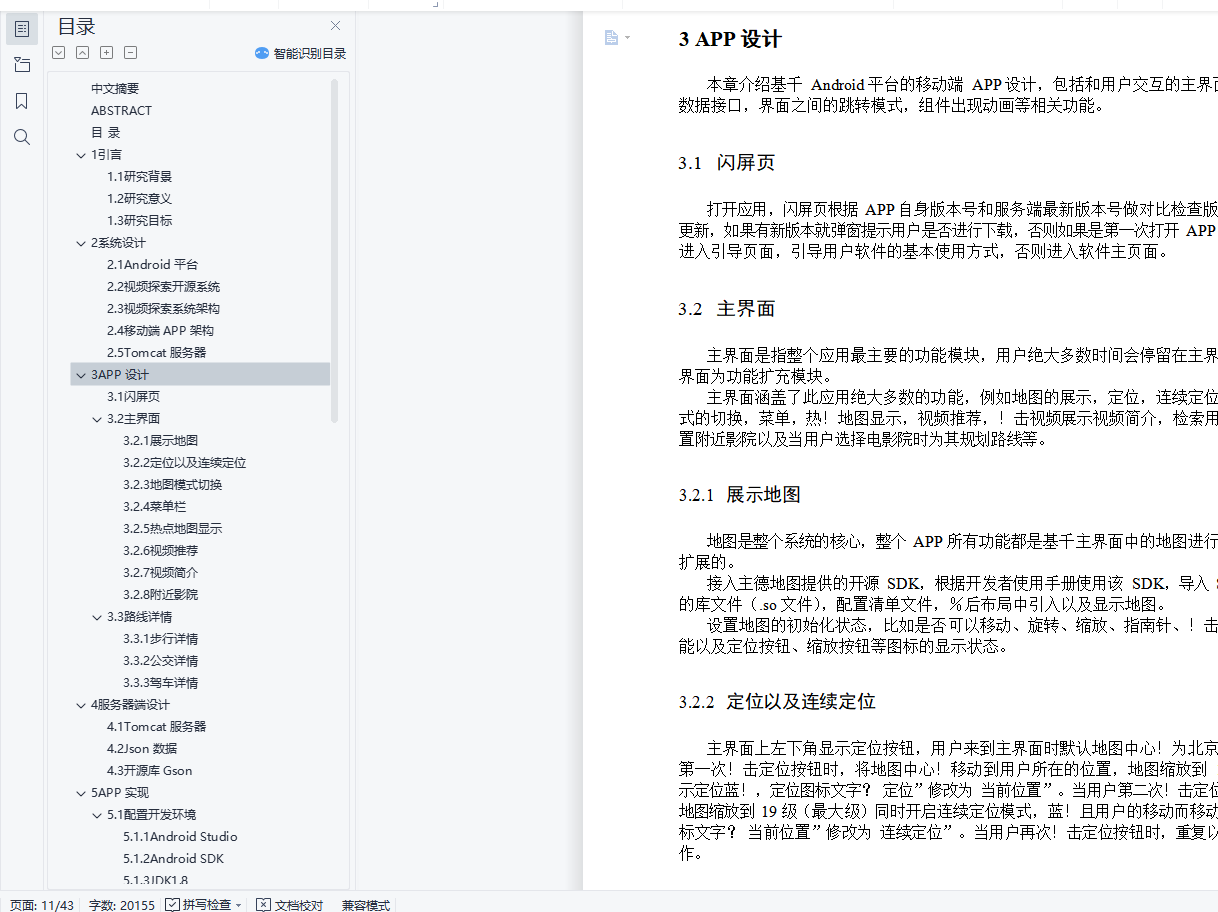
Task: Open 3.3.2公交详情 in outline
Action: tap(160, 660)
